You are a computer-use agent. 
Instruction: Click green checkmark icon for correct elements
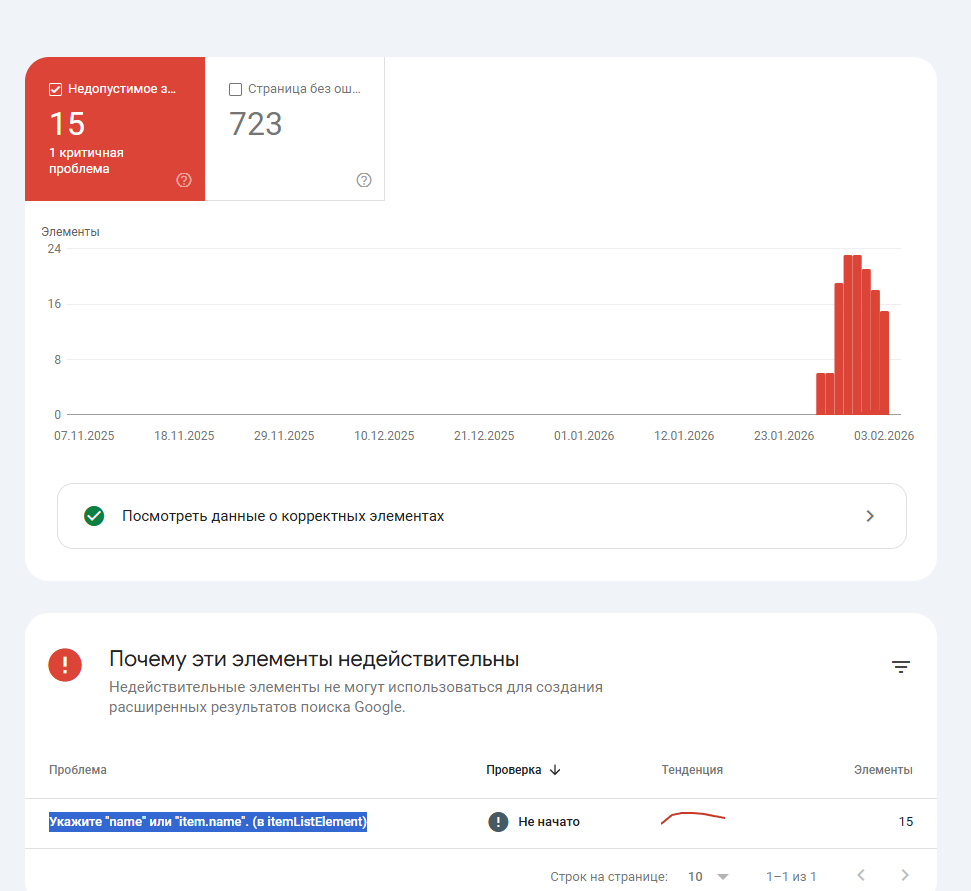pos(94,516)
